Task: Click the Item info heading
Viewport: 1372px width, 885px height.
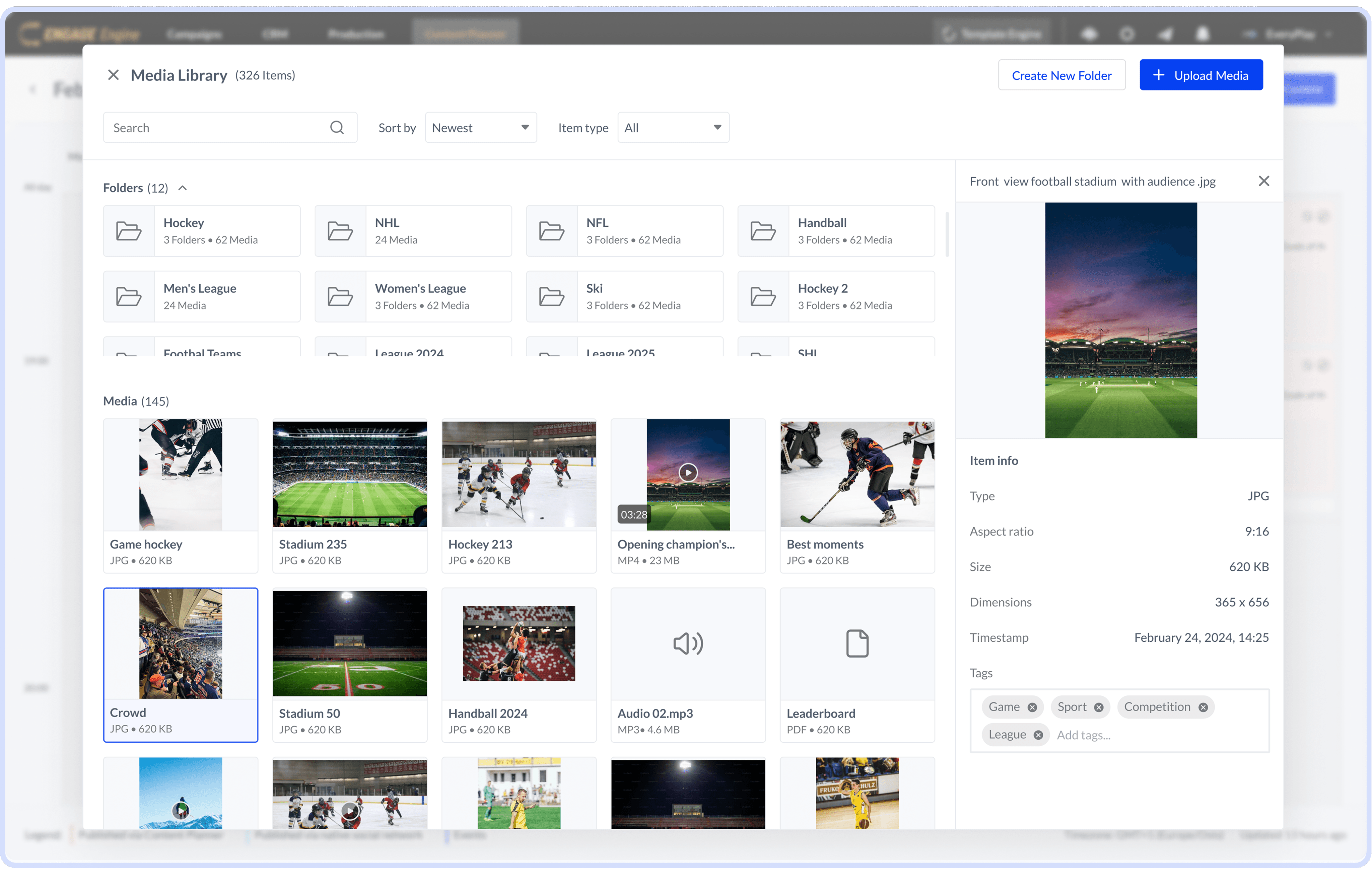Action: [994, 461]
